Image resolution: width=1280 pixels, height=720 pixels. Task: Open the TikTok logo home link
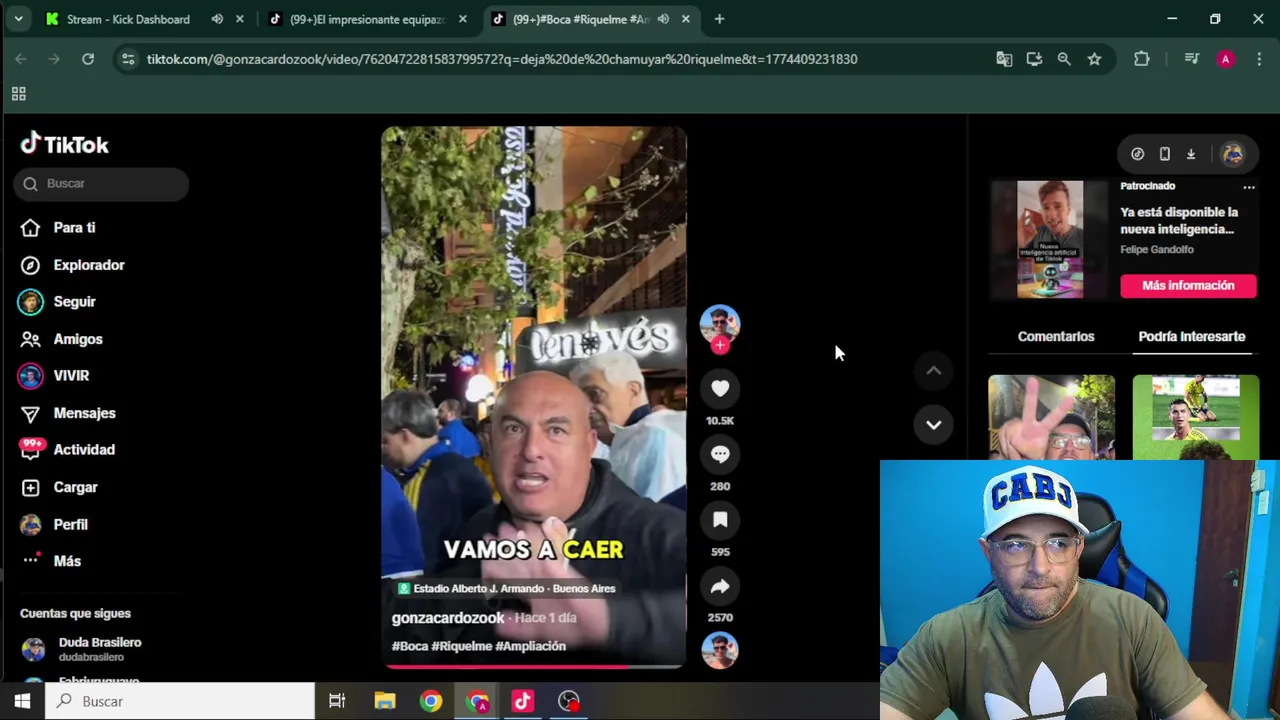tap(65, 145)
